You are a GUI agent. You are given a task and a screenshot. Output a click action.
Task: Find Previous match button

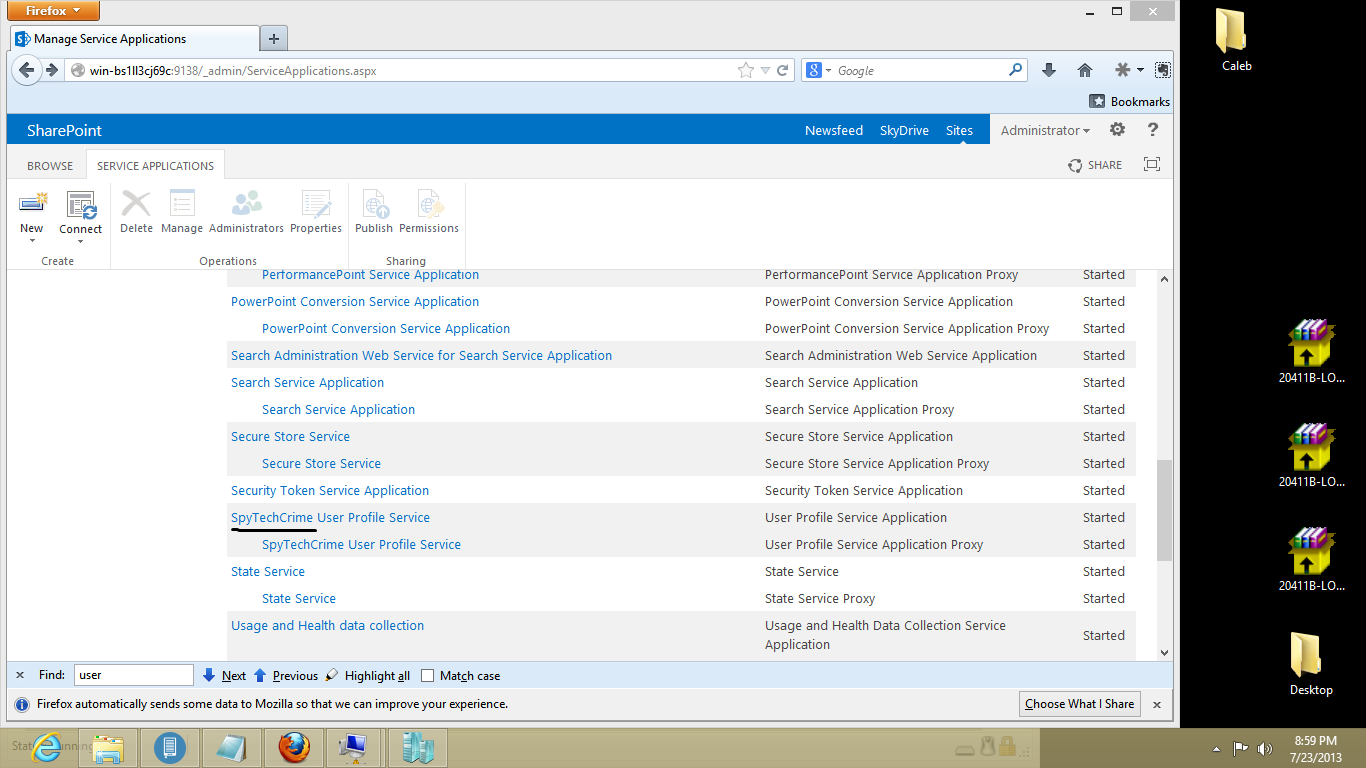pos(285,676)
